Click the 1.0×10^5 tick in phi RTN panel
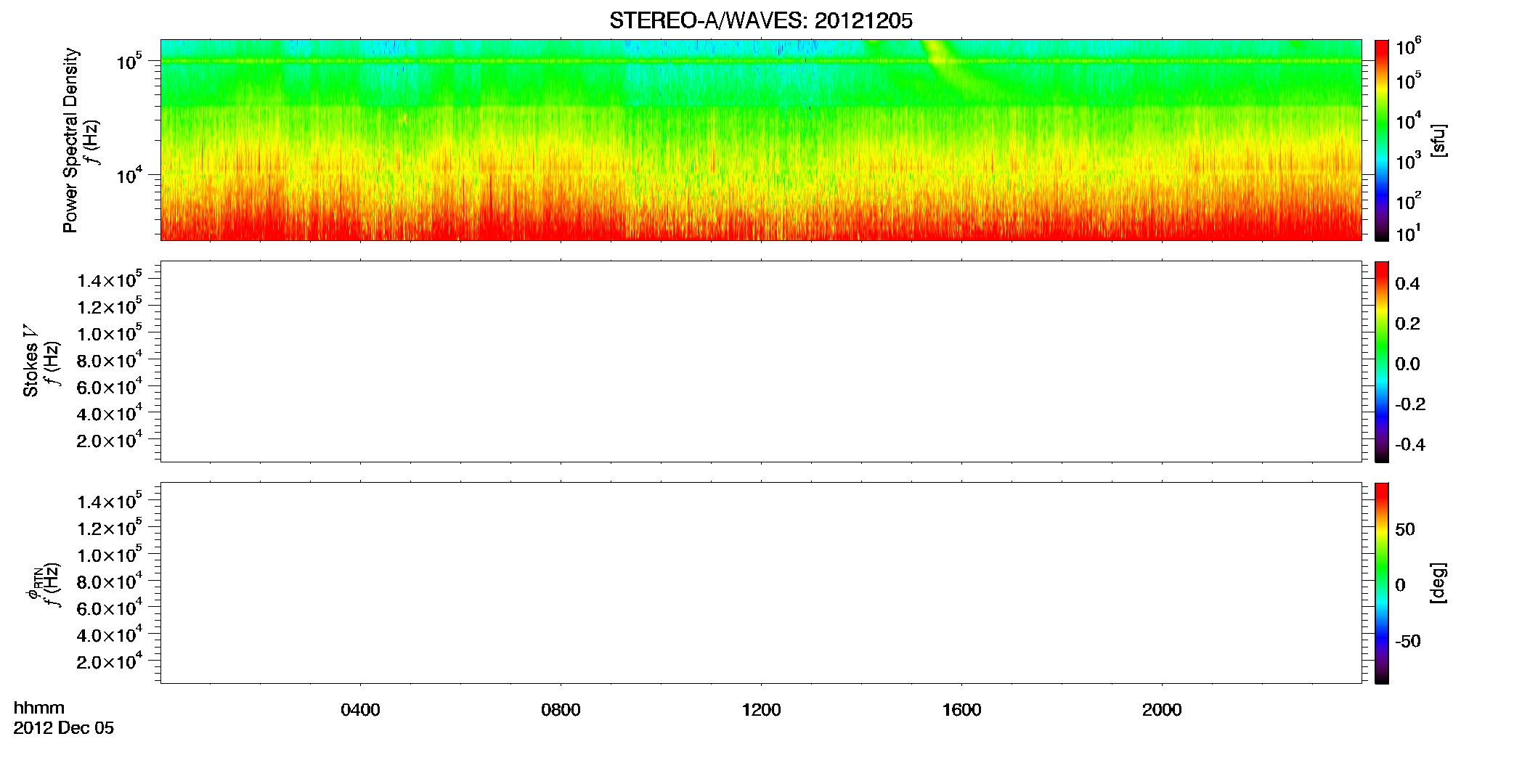 point(109,555)
